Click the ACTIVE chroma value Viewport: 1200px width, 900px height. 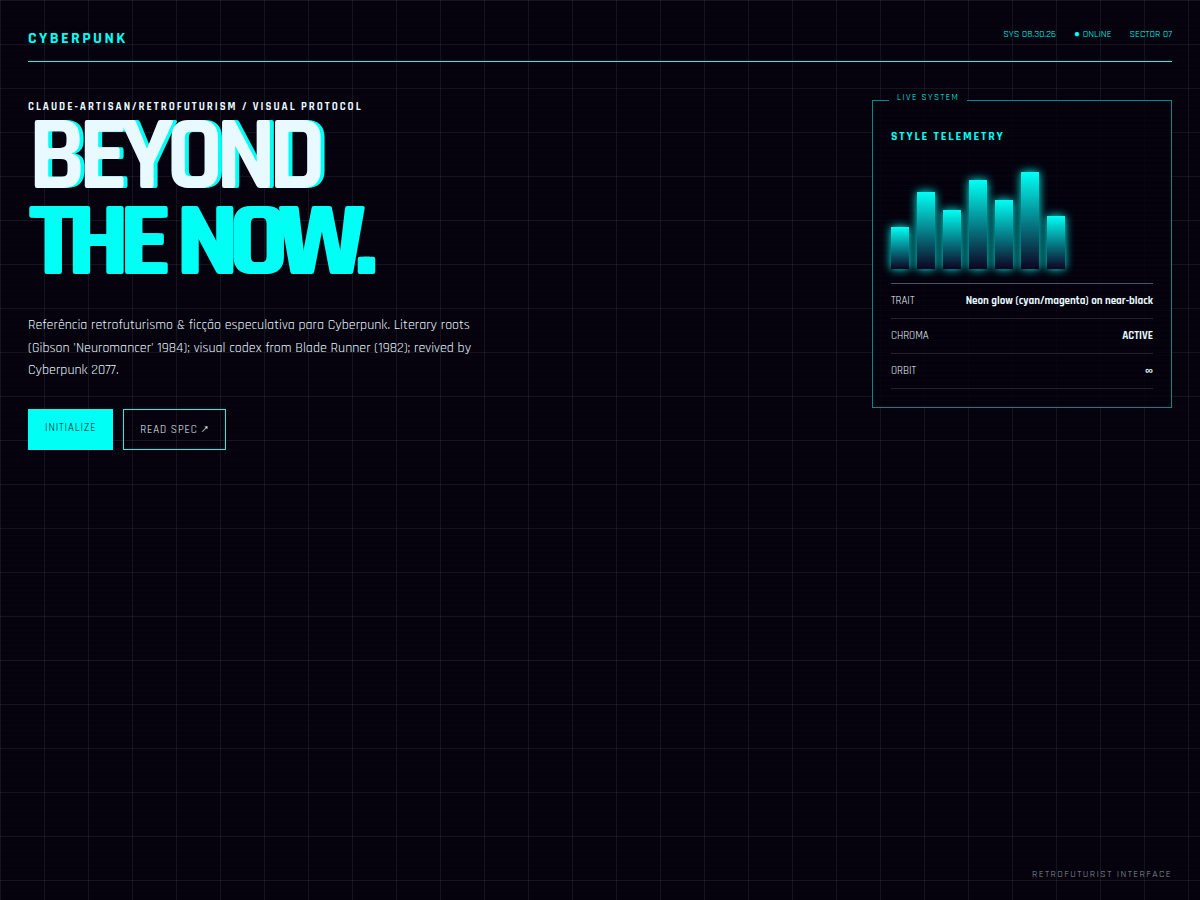click(1137, 335)
